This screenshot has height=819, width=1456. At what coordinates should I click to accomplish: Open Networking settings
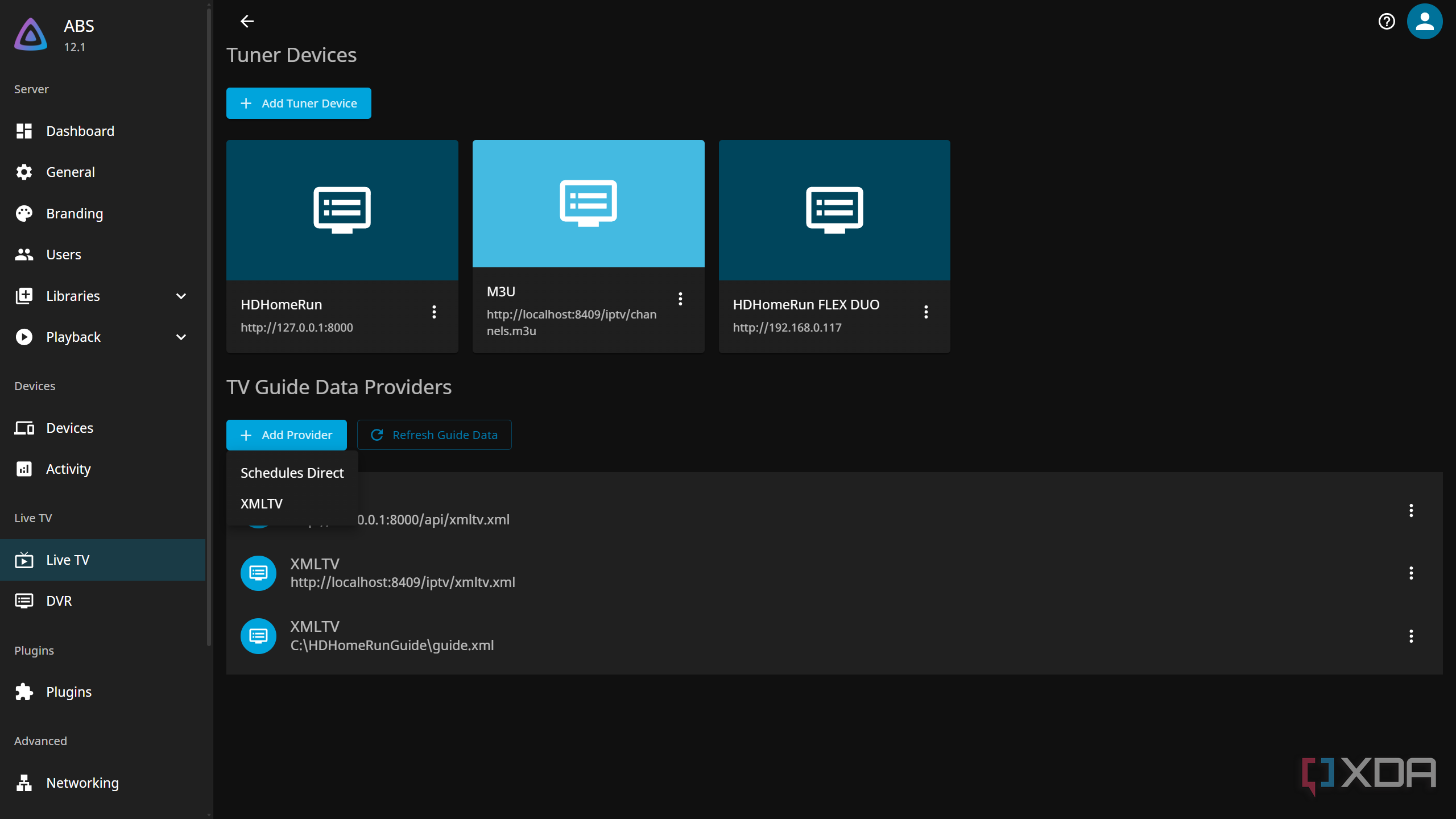pos(102,783)
